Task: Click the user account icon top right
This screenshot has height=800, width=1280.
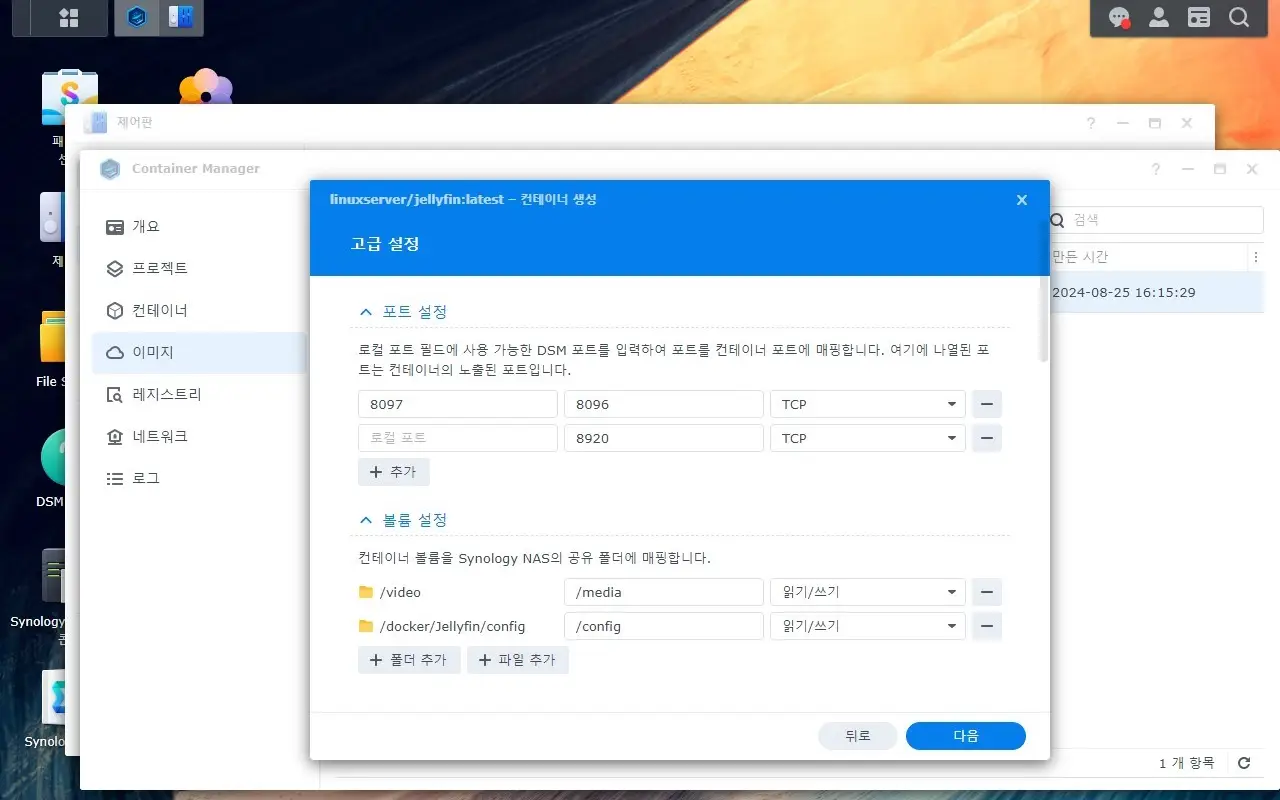Action: click(x=1158, y=17)
